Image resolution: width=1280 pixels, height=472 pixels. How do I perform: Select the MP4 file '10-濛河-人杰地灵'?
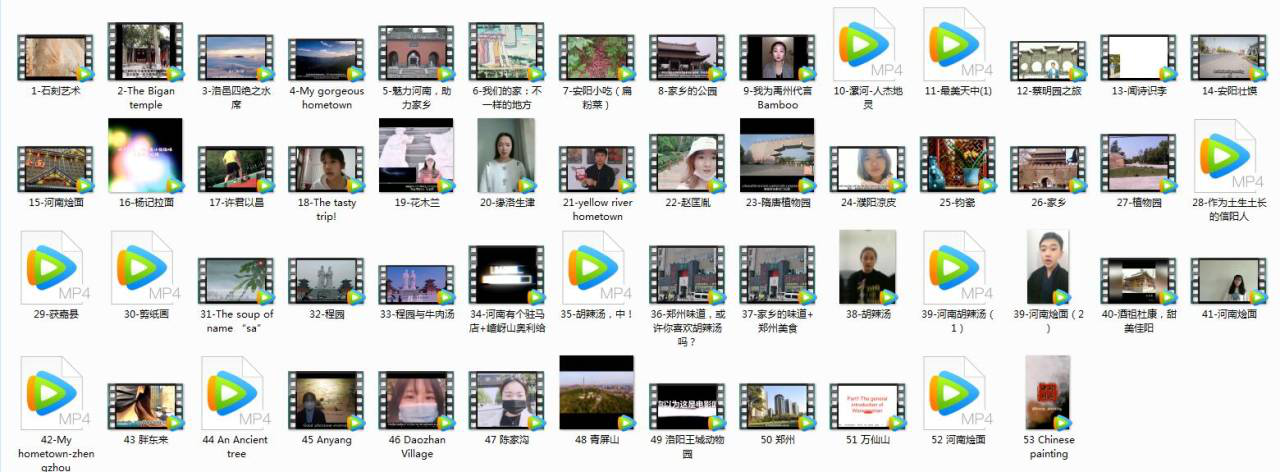pos(867,45)
